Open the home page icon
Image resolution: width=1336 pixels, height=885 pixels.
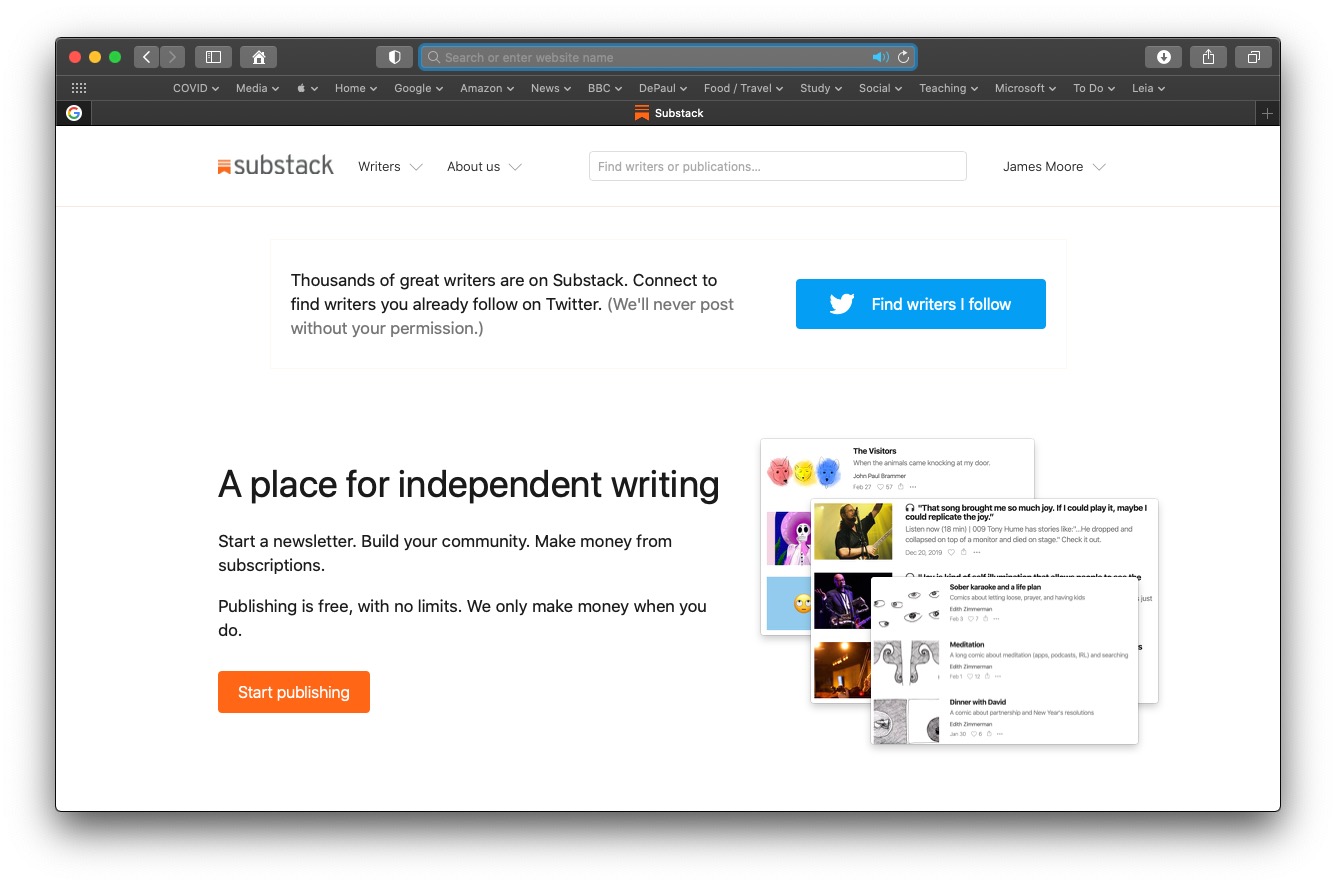click(x=258, y=57)
